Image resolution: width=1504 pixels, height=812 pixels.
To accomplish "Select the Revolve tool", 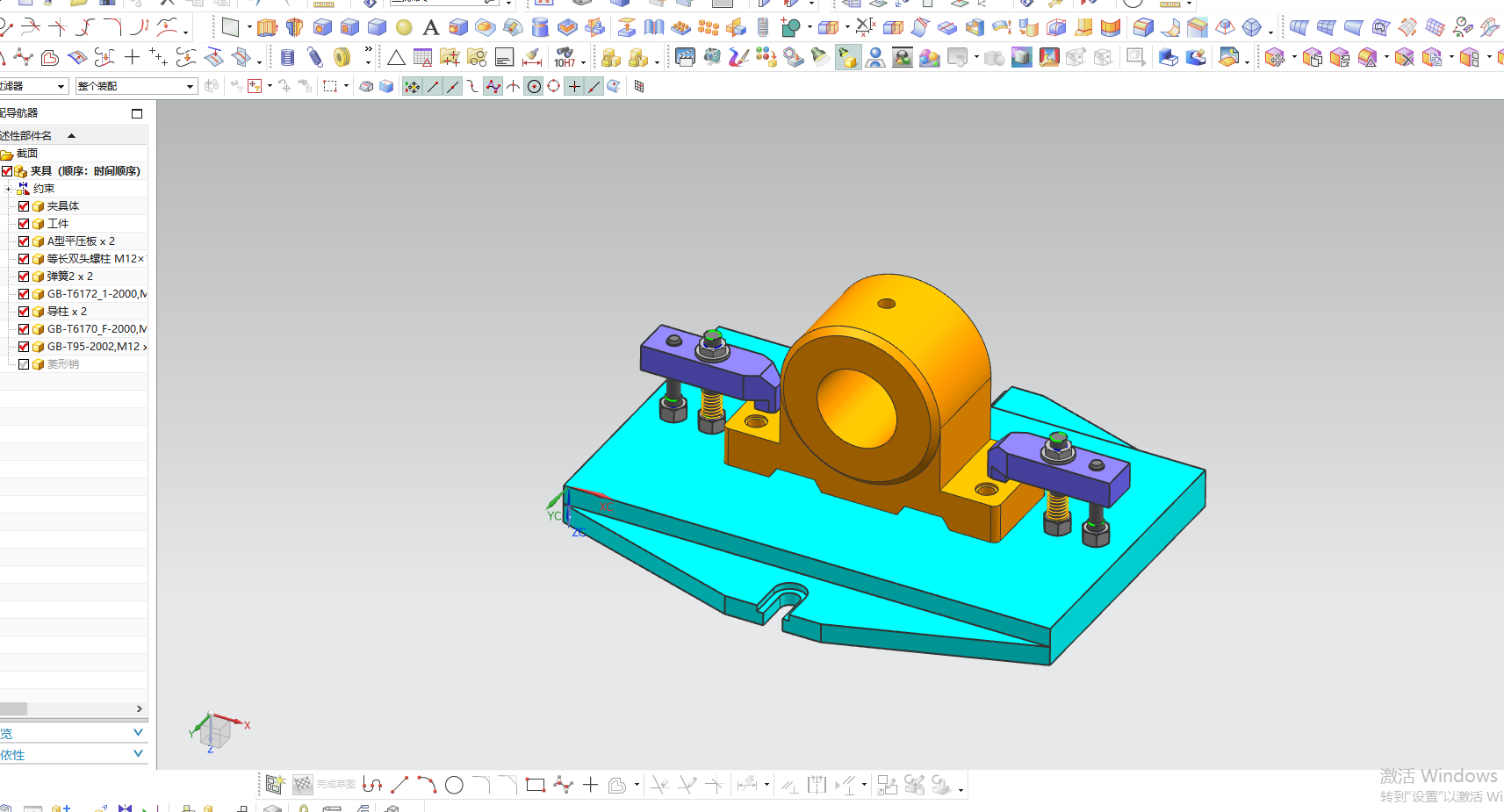I will coord(294,28).
